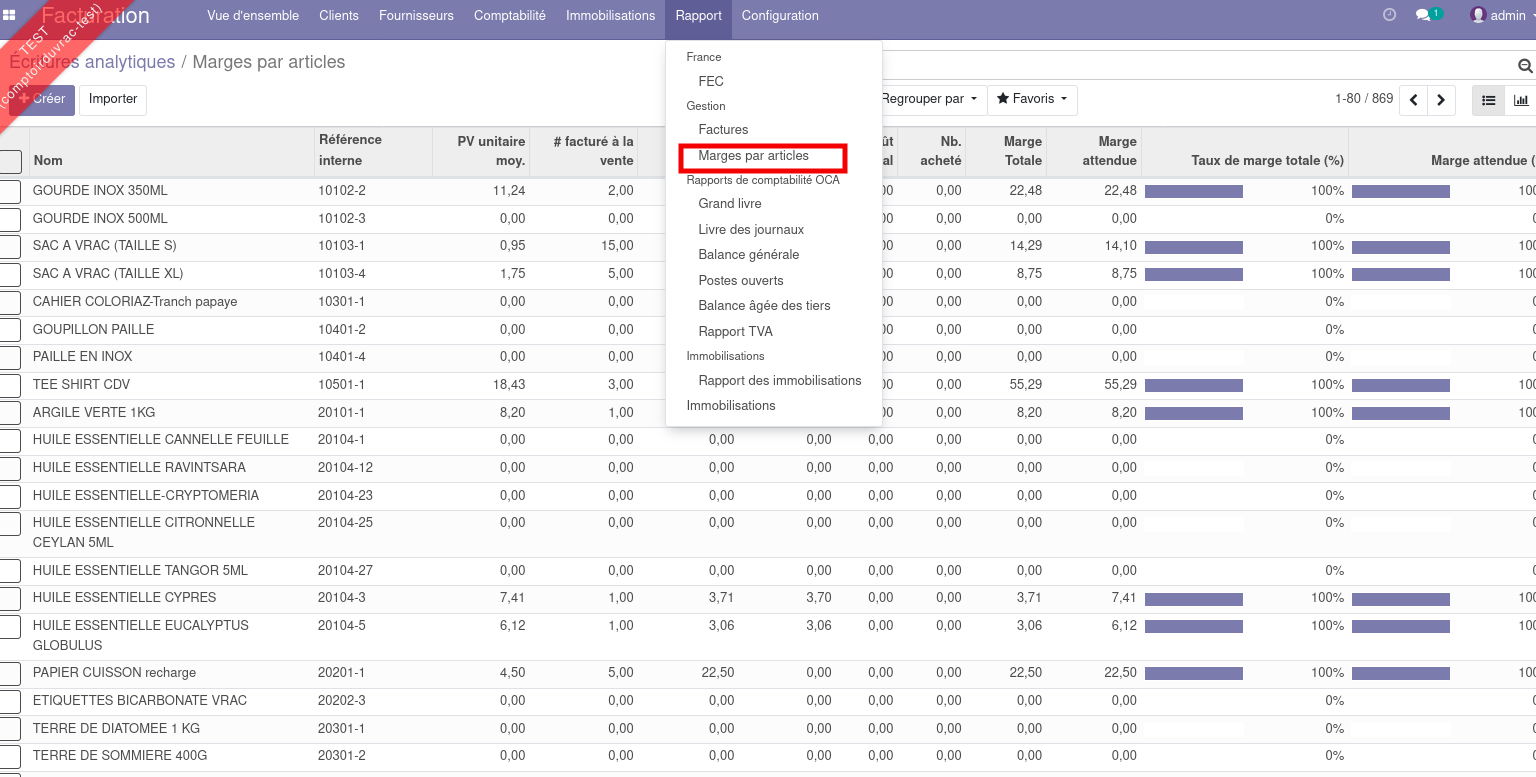Click the search magnifier icon

1524,65
